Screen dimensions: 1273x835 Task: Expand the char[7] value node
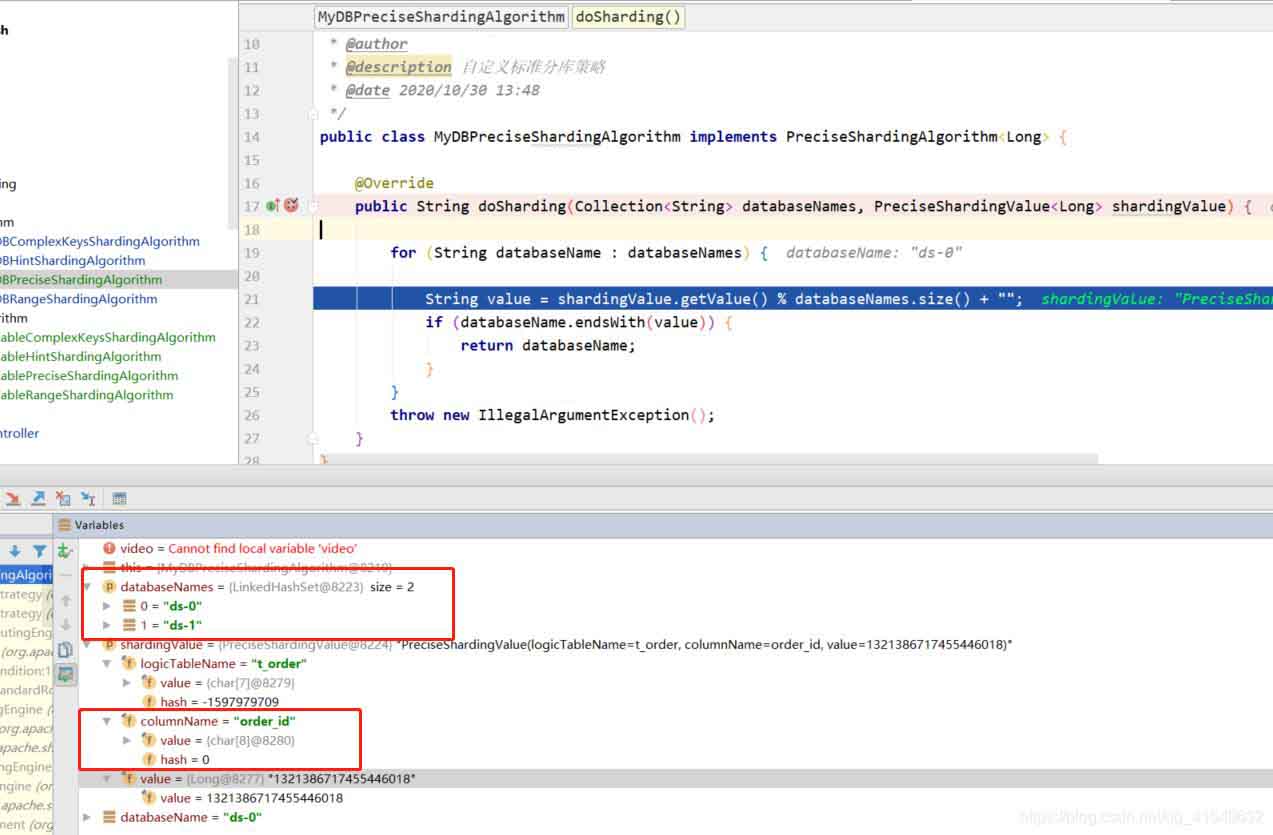[127, 683]
